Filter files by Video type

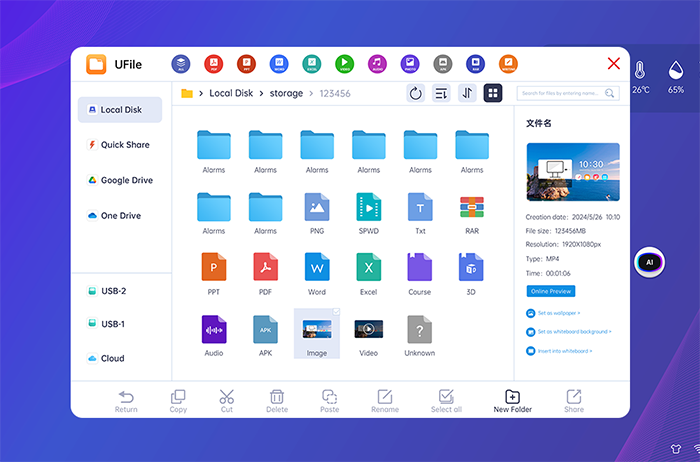coord(344,64)
